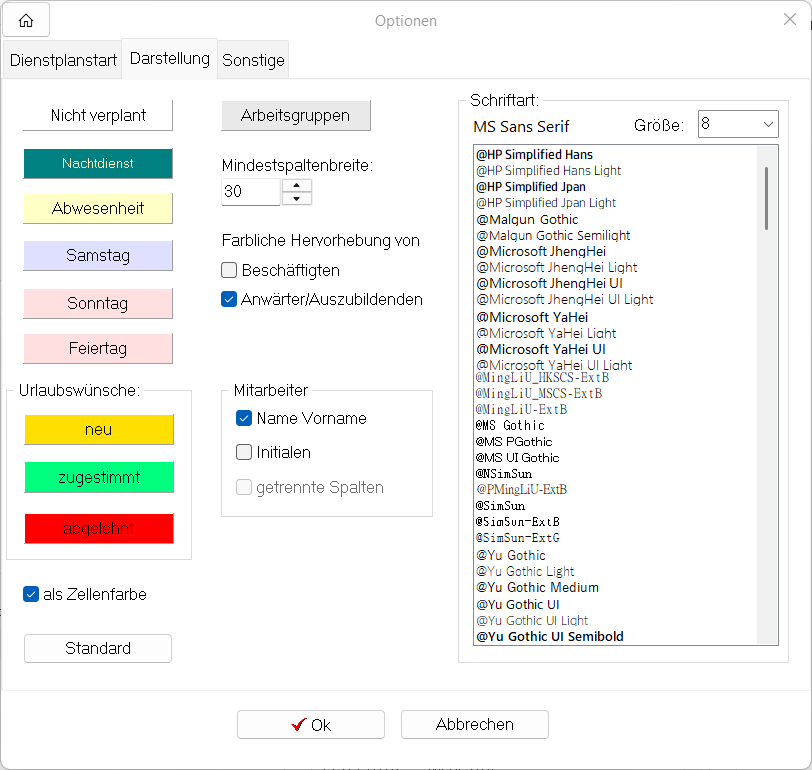Viewport: 812px width, 770px height.
Task: Open the Sonstige tab
Action: 253,60
